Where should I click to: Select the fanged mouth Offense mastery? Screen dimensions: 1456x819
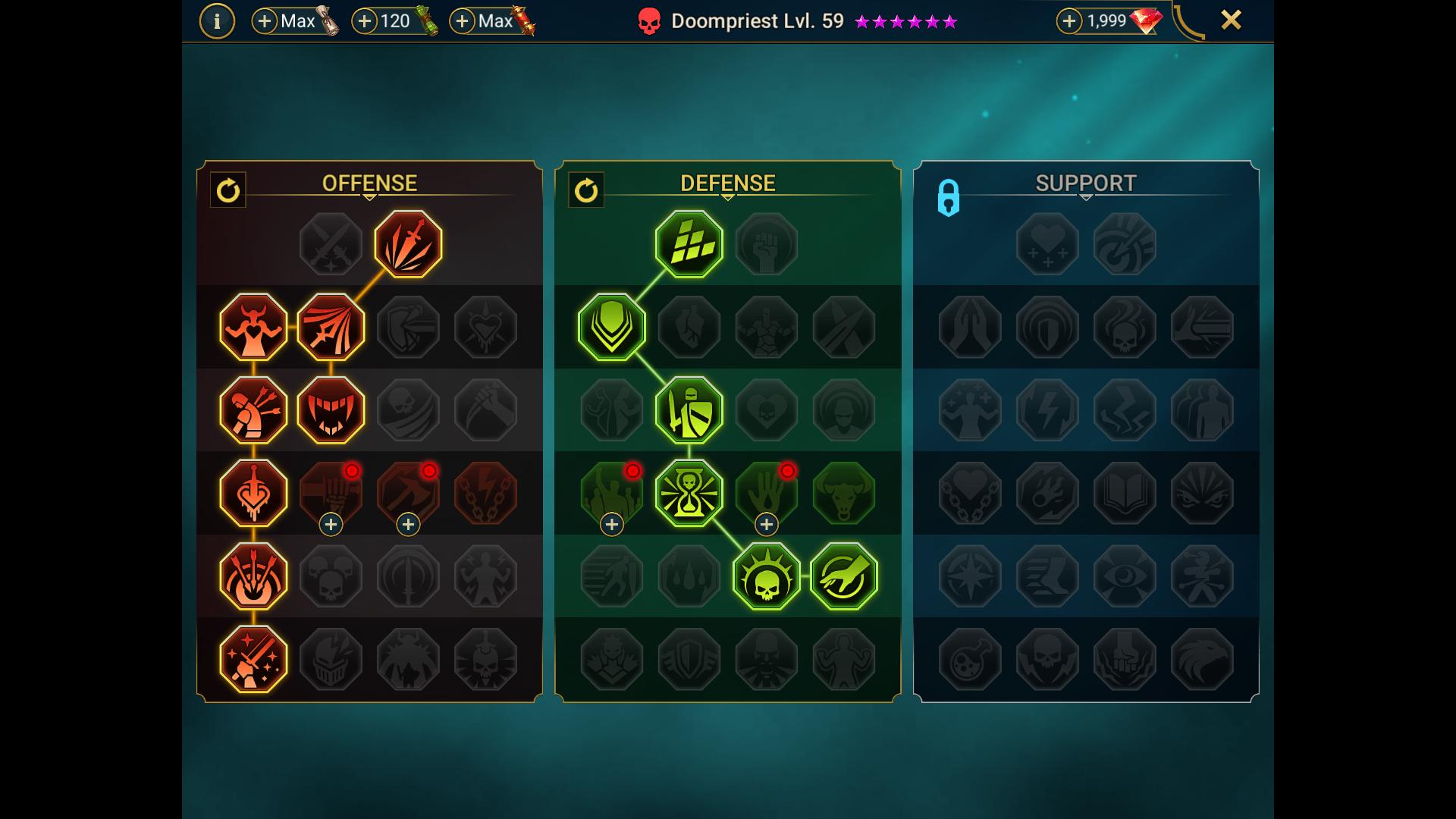331,410
